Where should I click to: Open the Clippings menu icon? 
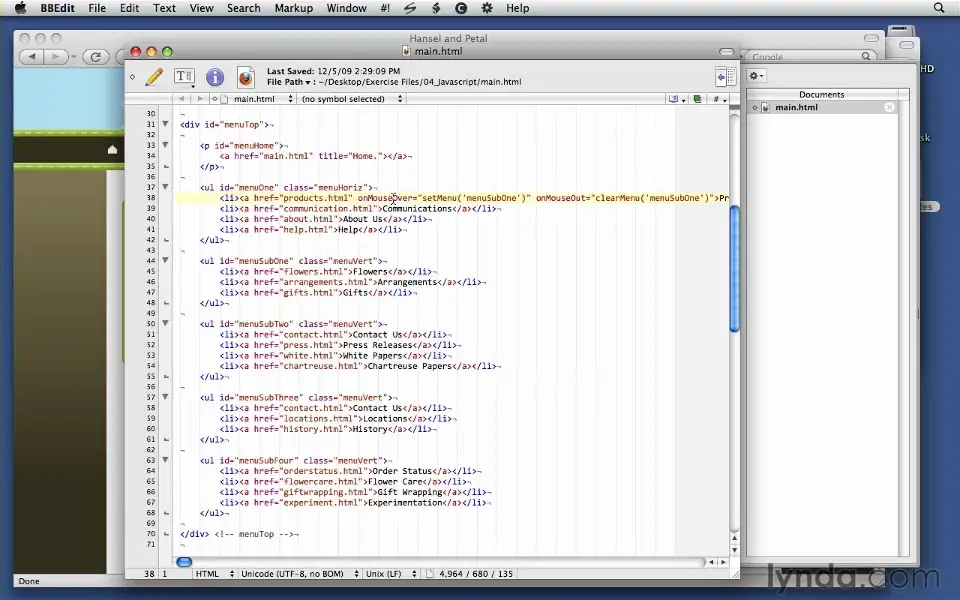coord(435,8)
